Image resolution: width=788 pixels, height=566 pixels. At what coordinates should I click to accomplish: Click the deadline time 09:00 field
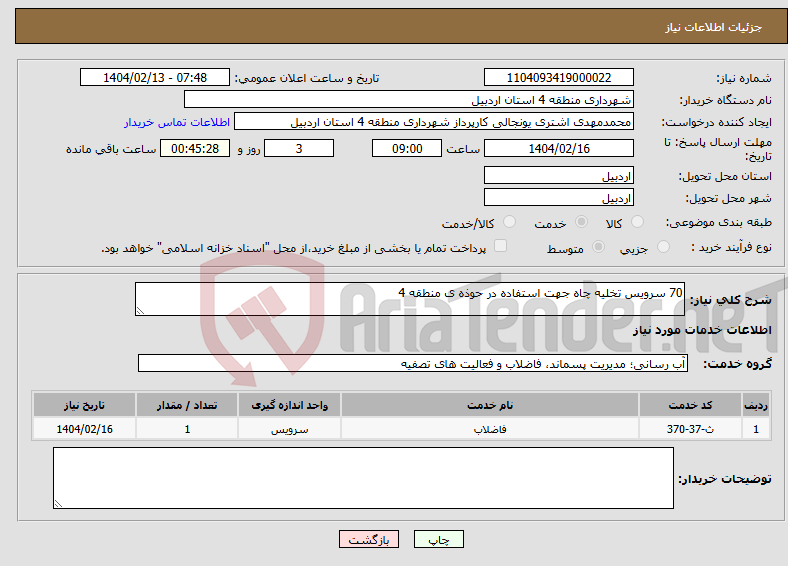[407, 148]
